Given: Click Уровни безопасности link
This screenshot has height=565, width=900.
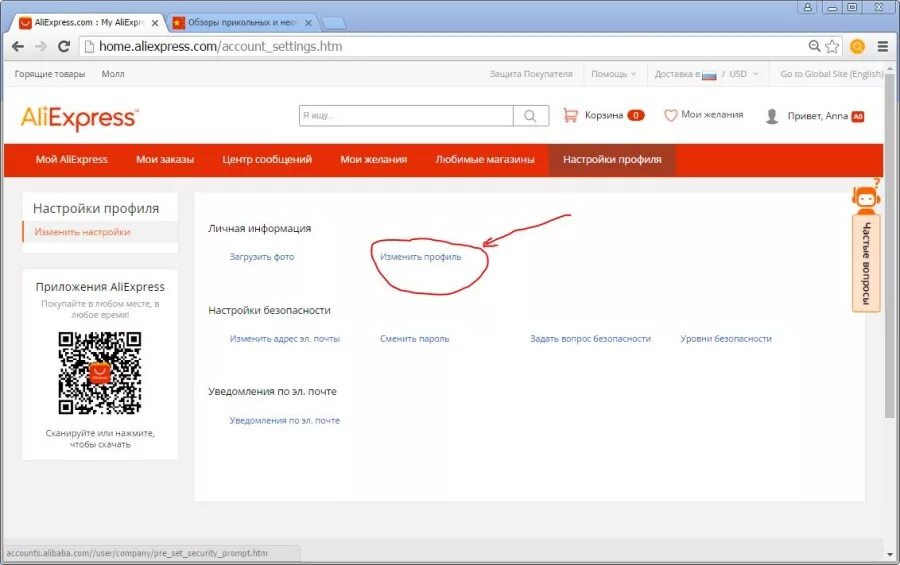Looking at the screenshot, I should [726, 339].
